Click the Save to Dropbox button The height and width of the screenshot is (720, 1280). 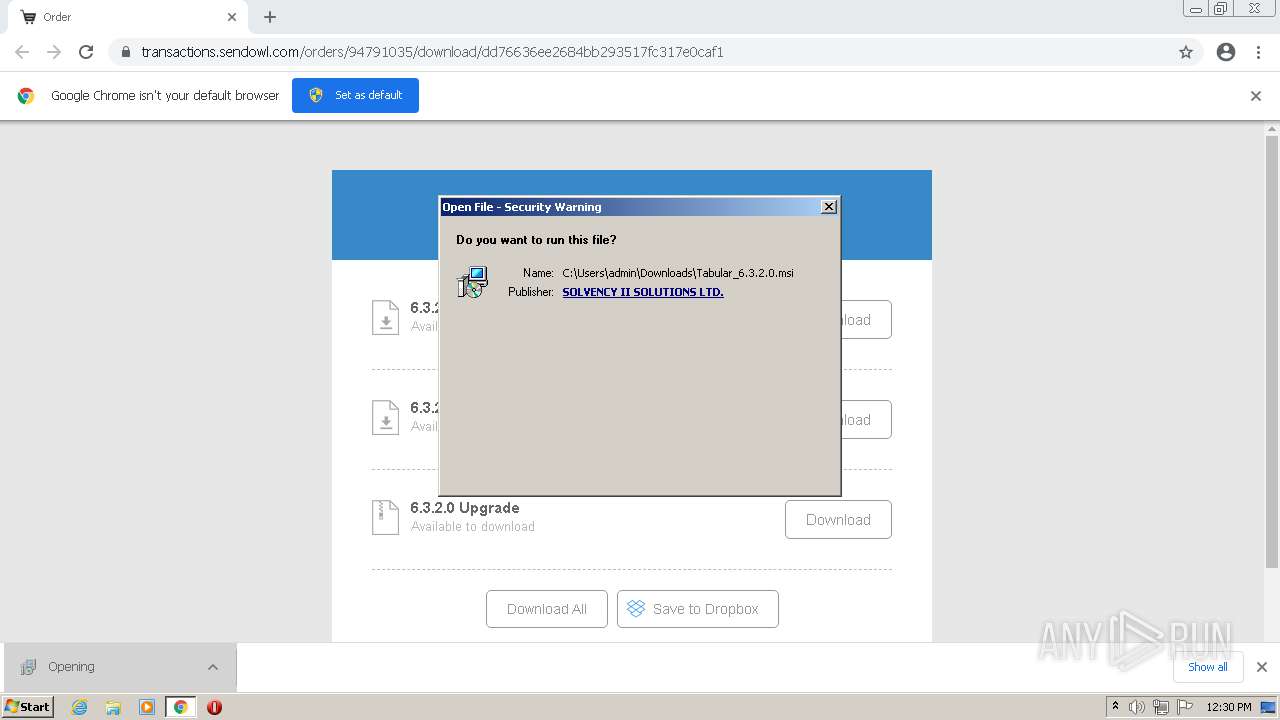click(698, 609)
